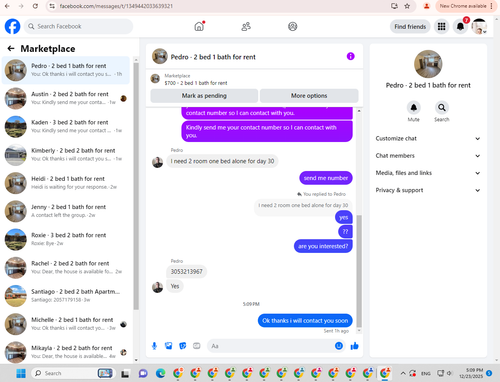Click the 'send me number' message bubble
This screenshot has width=500, height=382.
[x=326, y=178]
